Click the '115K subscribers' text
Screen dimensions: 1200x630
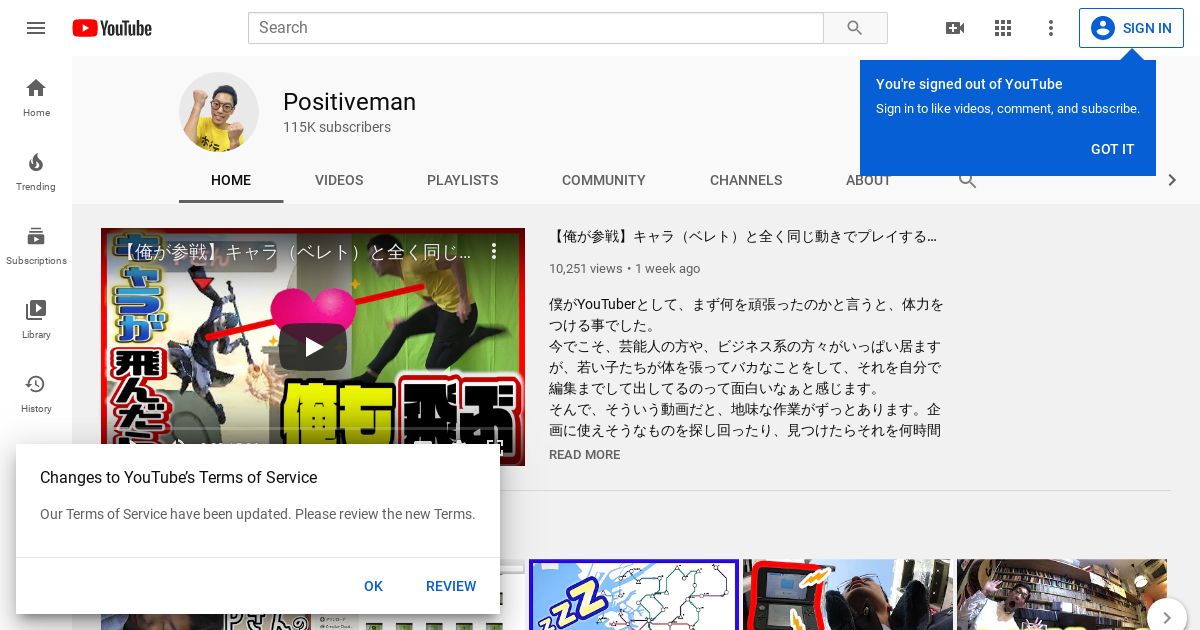[x=337, y=127]
